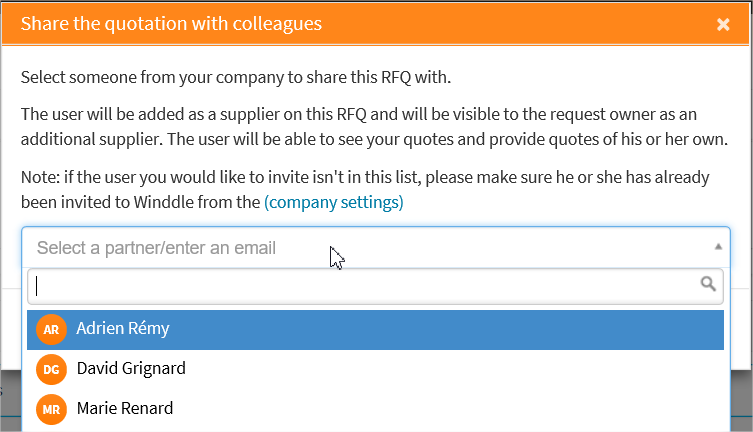Click the dialog title 'Share the quotation with colleagues'
Screen dimensions: 753x432
(171, 24)
